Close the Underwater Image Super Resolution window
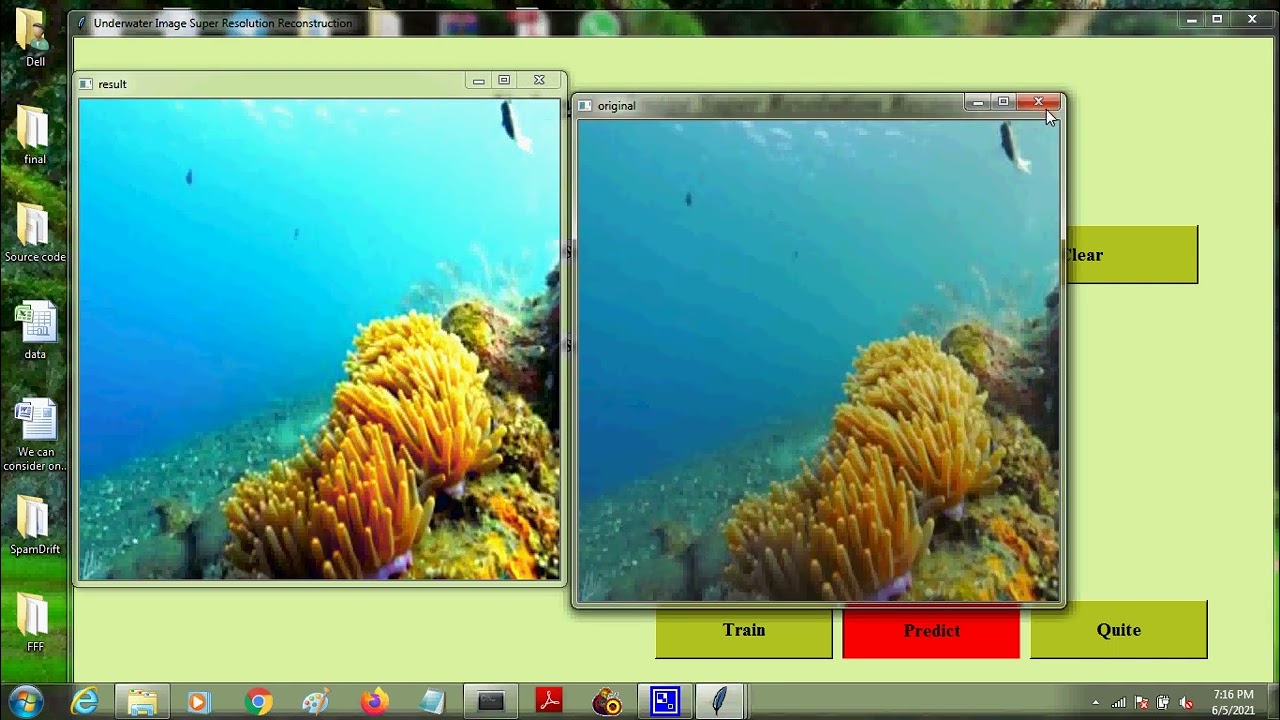This screenshot has height=720, width=1280. tap(1252, 19)
